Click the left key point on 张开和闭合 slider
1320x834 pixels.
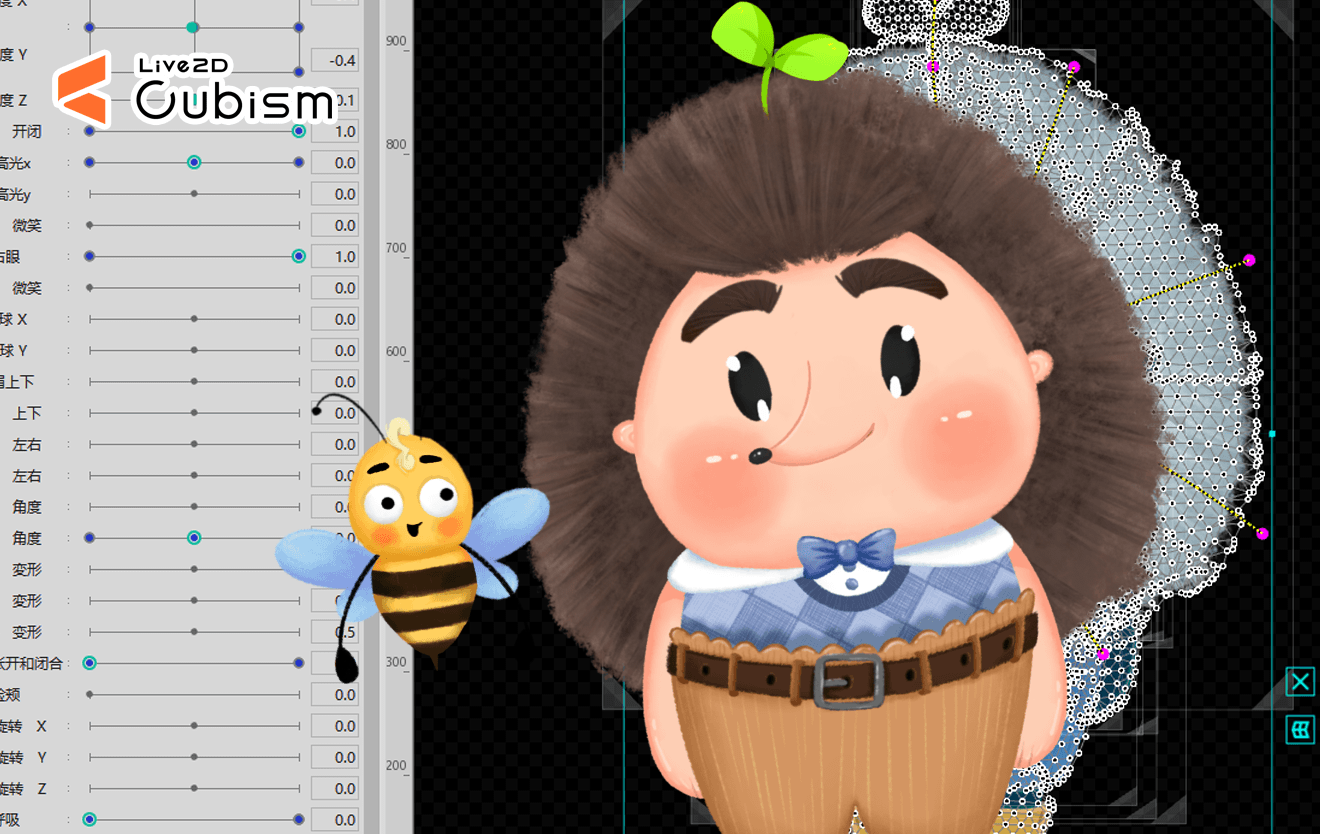[x=89, y=663]
